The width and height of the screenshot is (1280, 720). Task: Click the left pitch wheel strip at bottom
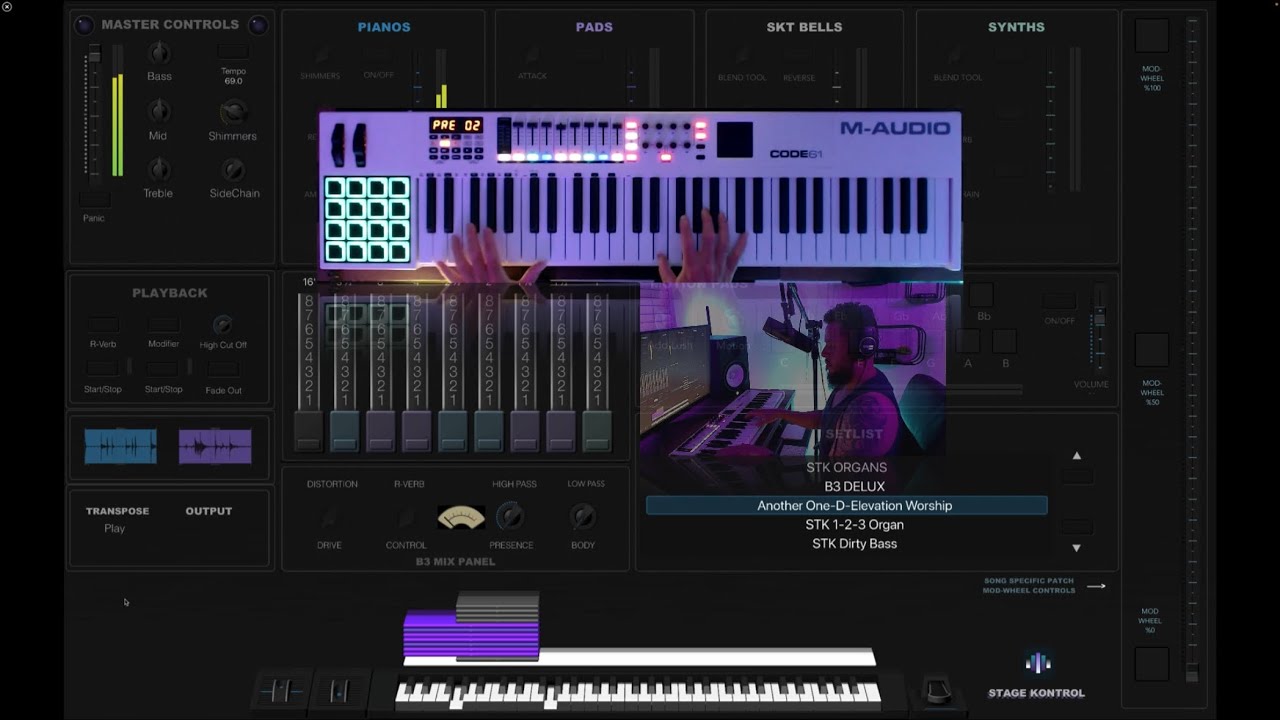281,691
